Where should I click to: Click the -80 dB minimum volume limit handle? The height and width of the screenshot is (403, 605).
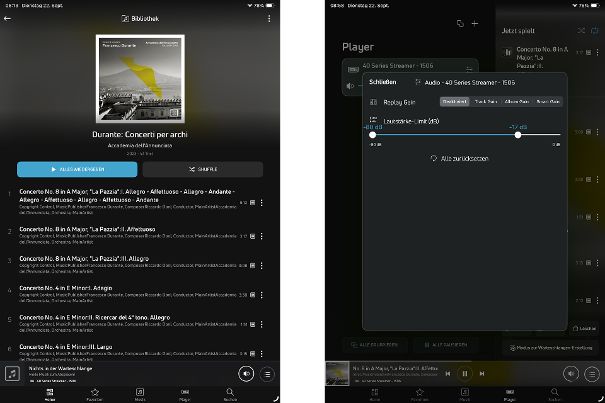click(372, 135)
